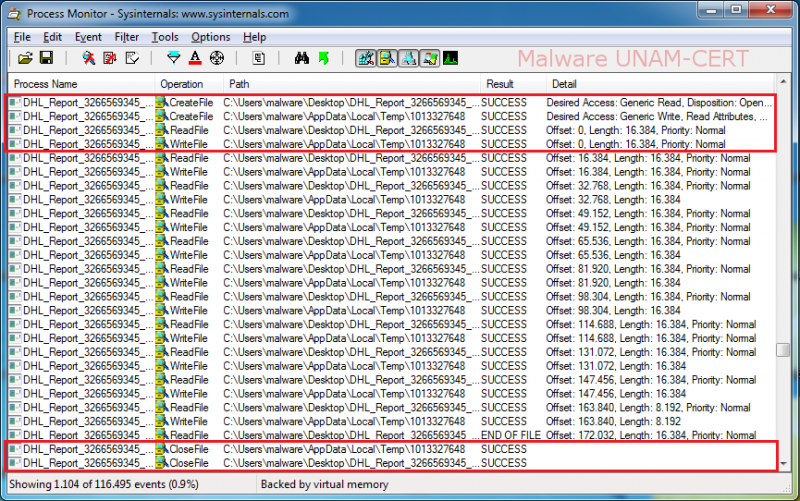Select the ReadFile row at offset 16.384
Image resolution: width=800 pixels, height=501 pixels.
(x=391, y=158)
